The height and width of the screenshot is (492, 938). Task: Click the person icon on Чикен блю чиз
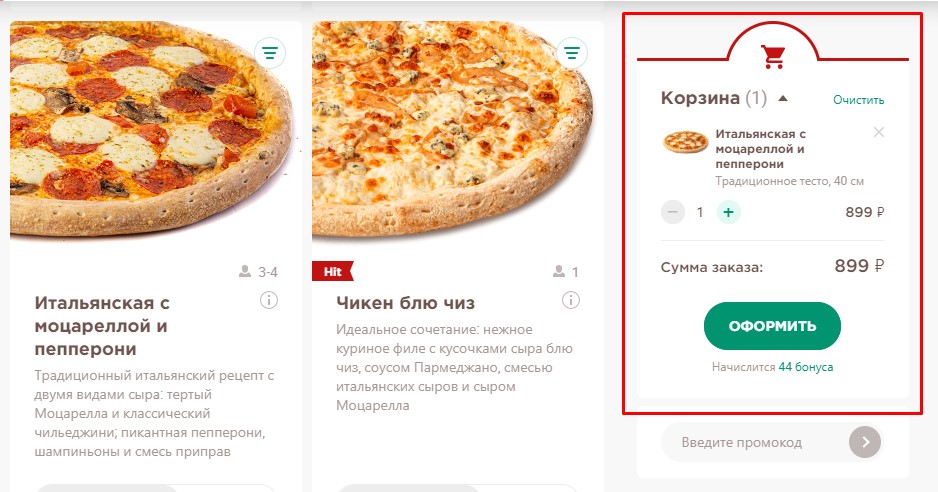pos(559,272)
